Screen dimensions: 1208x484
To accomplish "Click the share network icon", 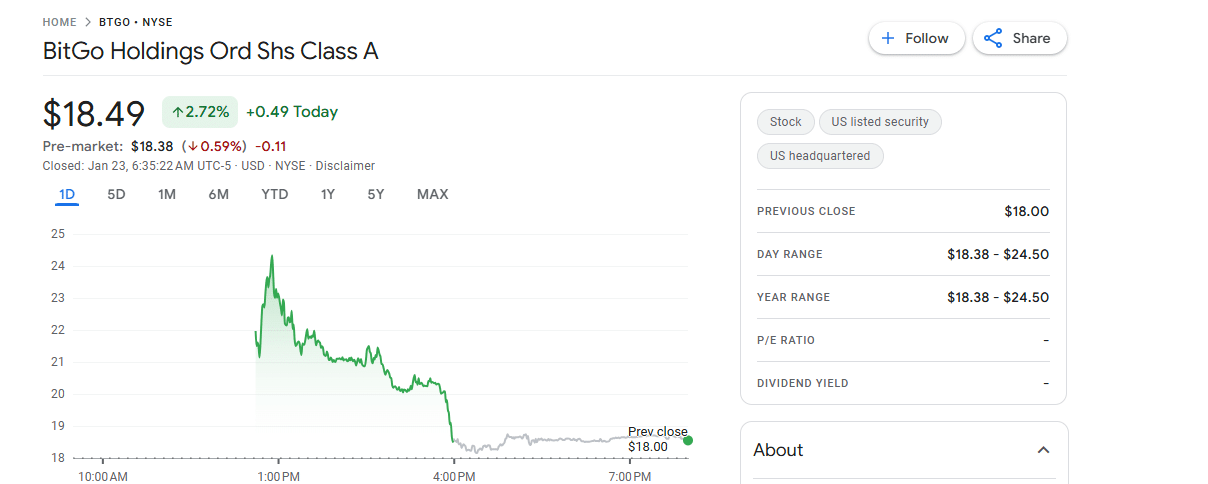I will pos(993,38).
